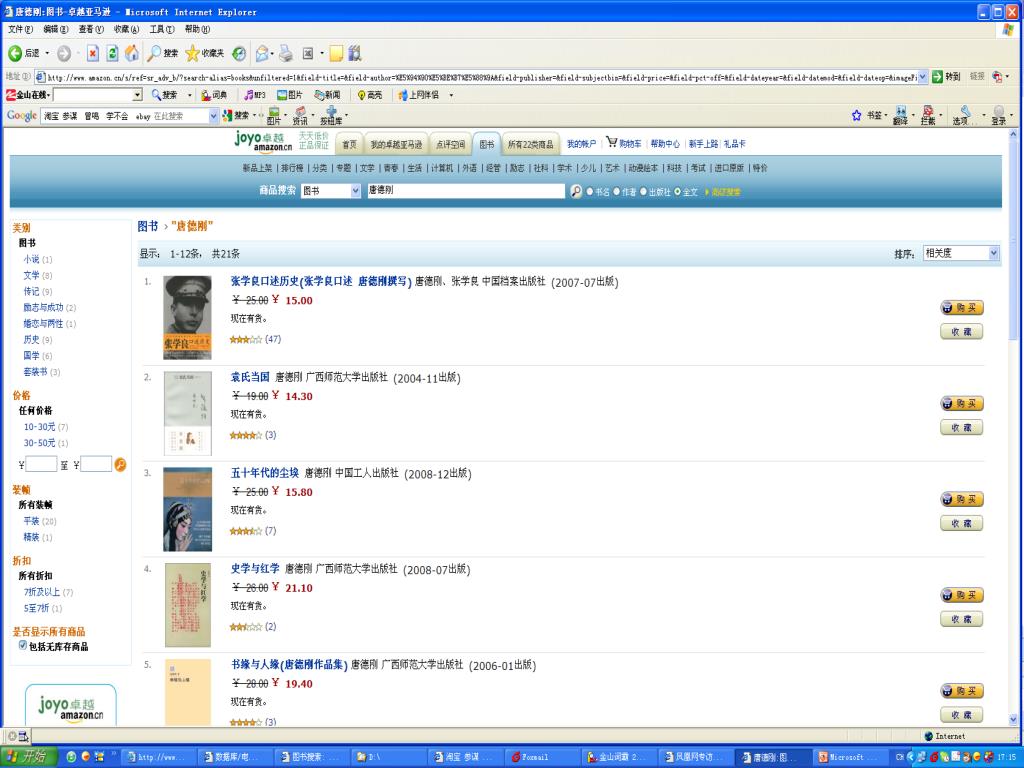Stop page loading with the red X icon

click(x=93, y=54)
